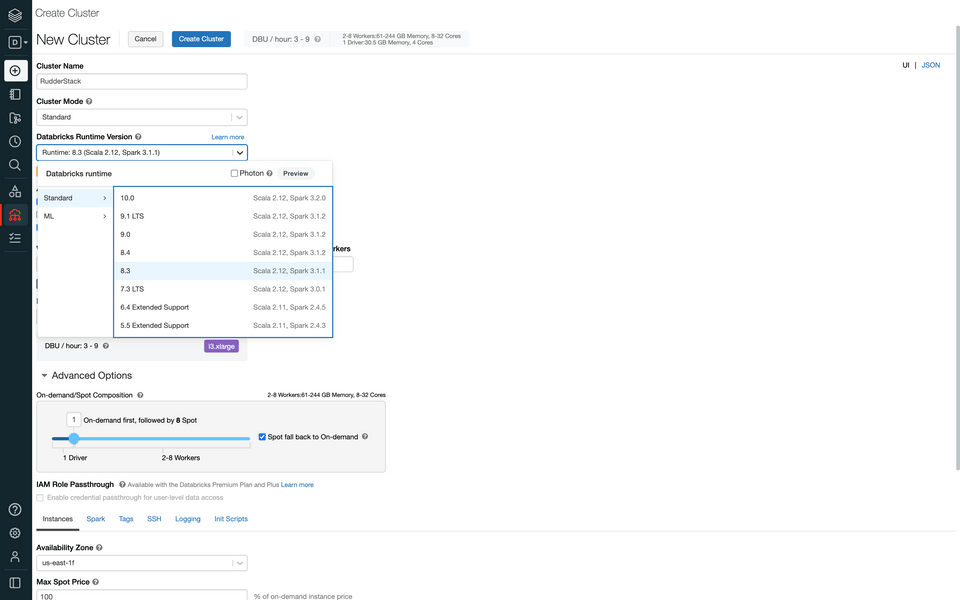
Task: Toggle Spot fall back to On-demand checkbox
Action: (x=263, y=437)
